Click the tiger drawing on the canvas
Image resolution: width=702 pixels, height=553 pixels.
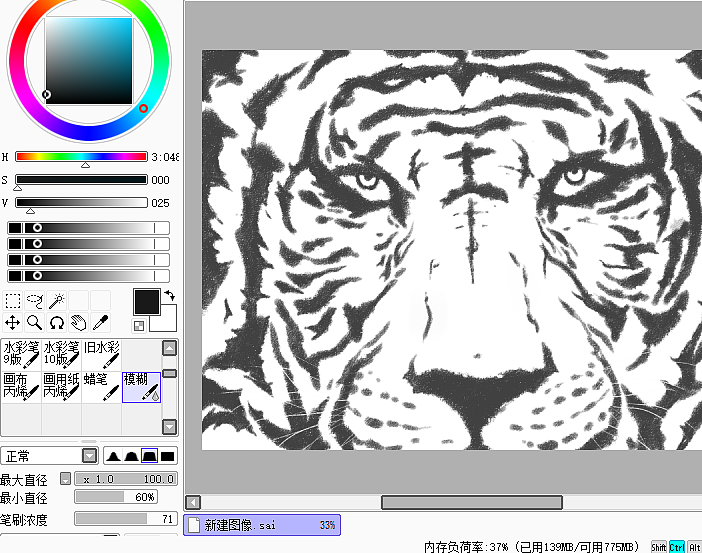452,250
